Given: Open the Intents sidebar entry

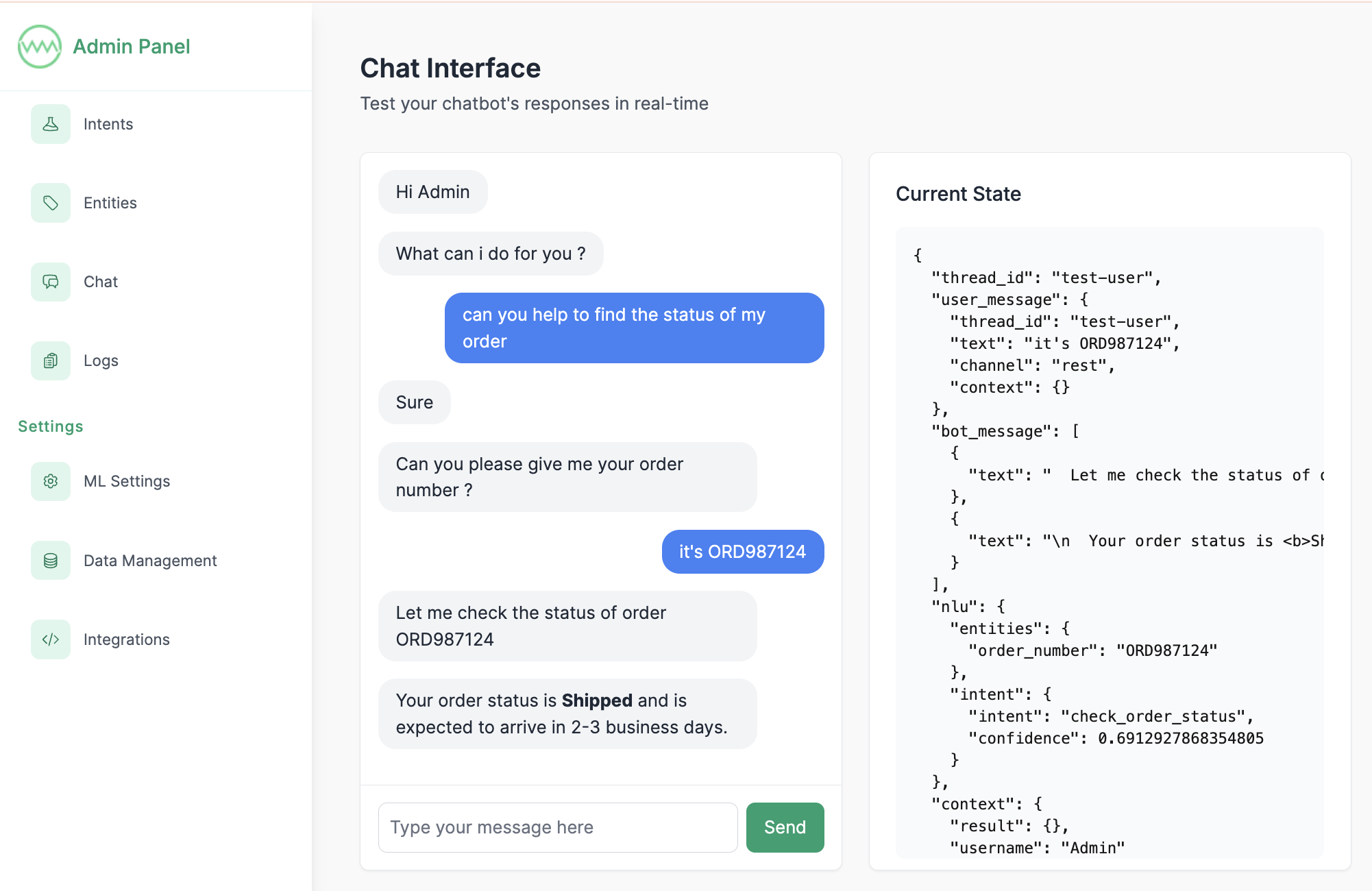Looking at the screenshot, I should (x=108, y=124).
